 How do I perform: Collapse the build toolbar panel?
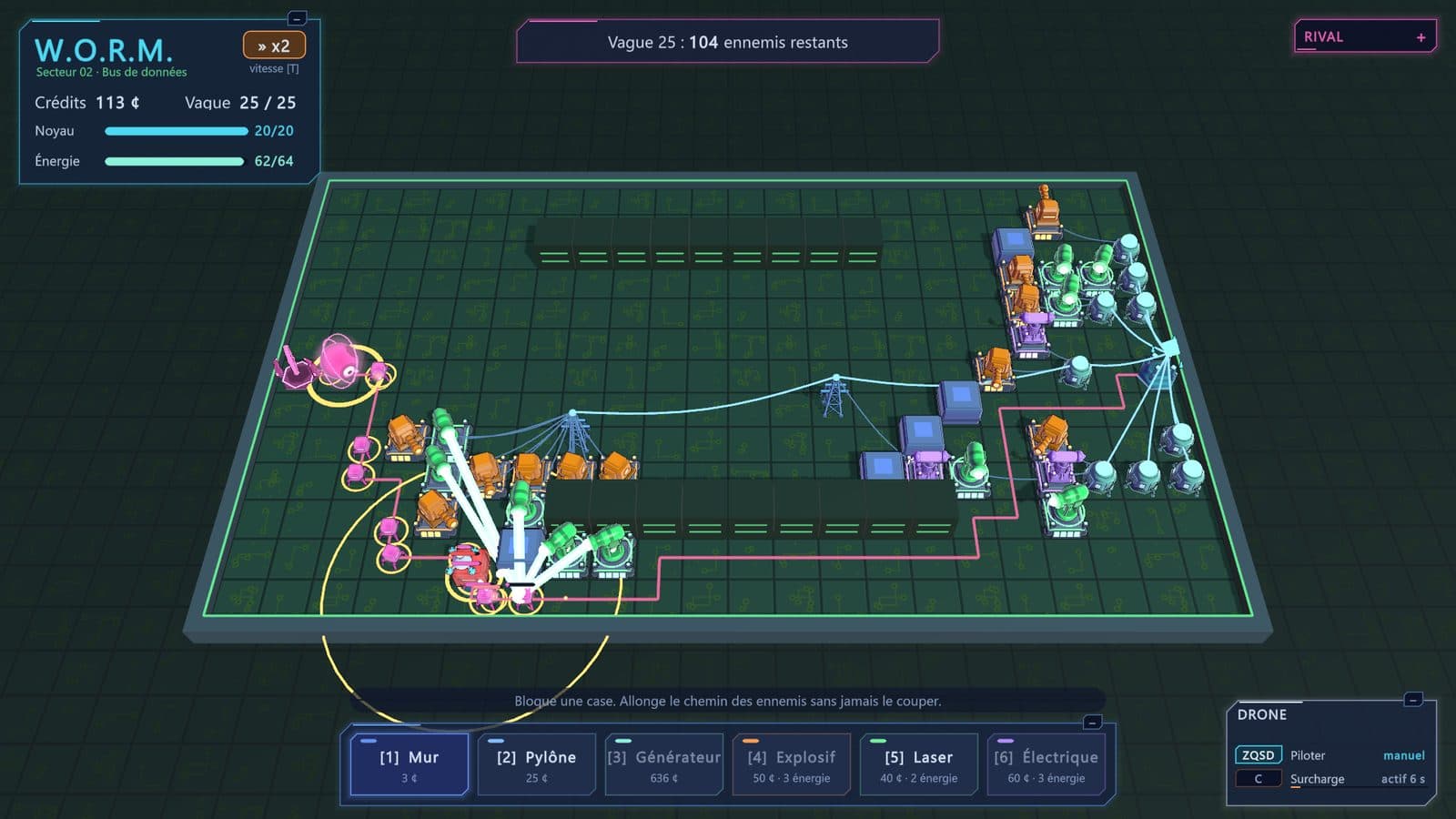point(1092,723)
